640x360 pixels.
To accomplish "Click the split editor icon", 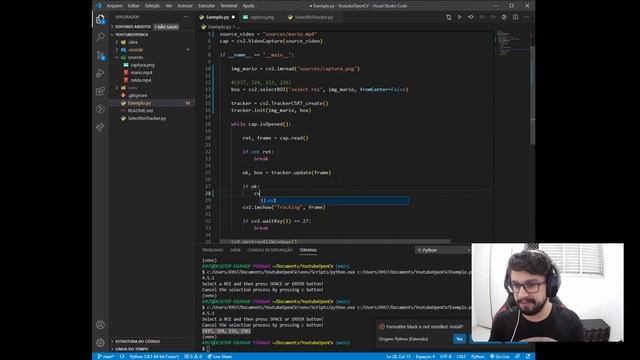I will pos(516,17).
